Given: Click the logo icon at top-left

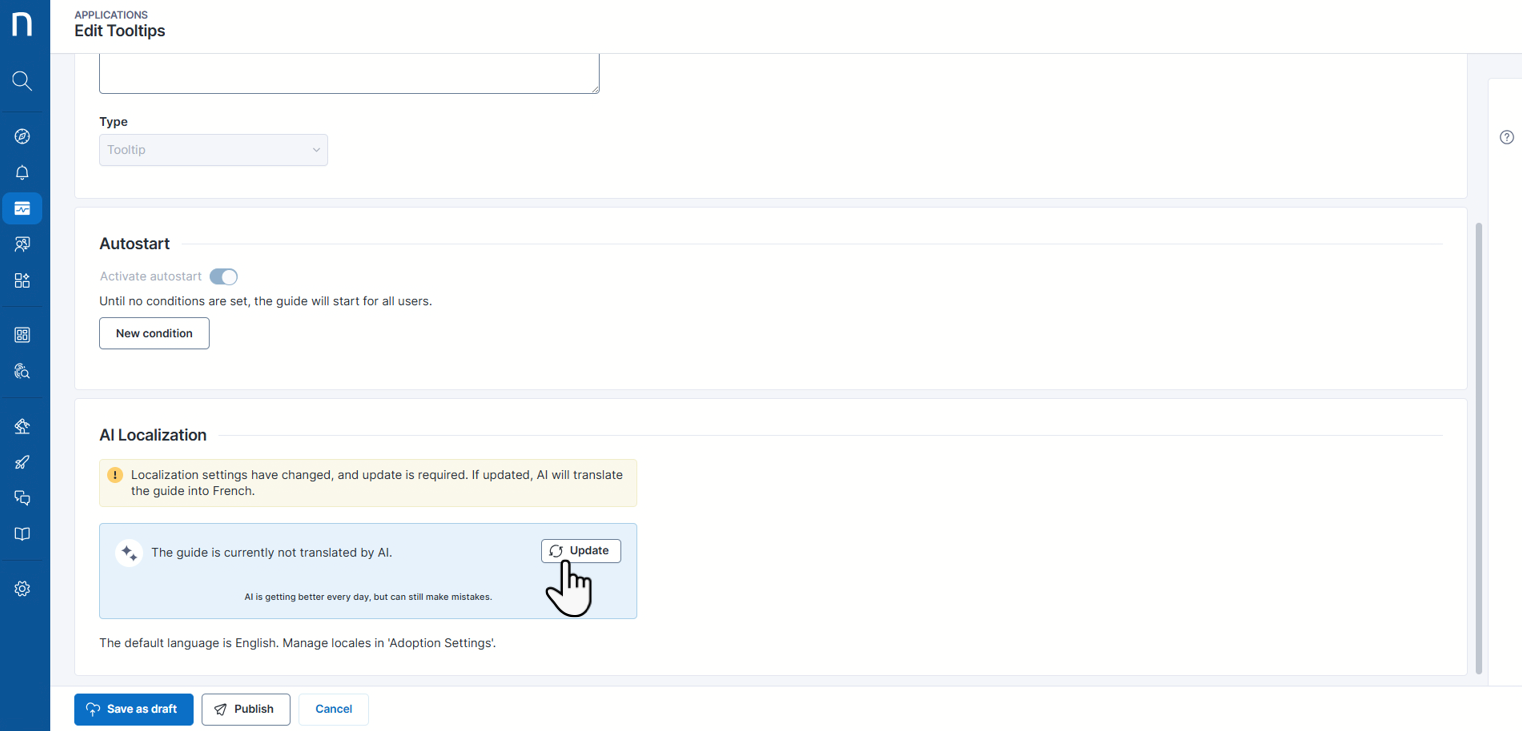Looking at the screenshot, I should [x=22, y=24].
